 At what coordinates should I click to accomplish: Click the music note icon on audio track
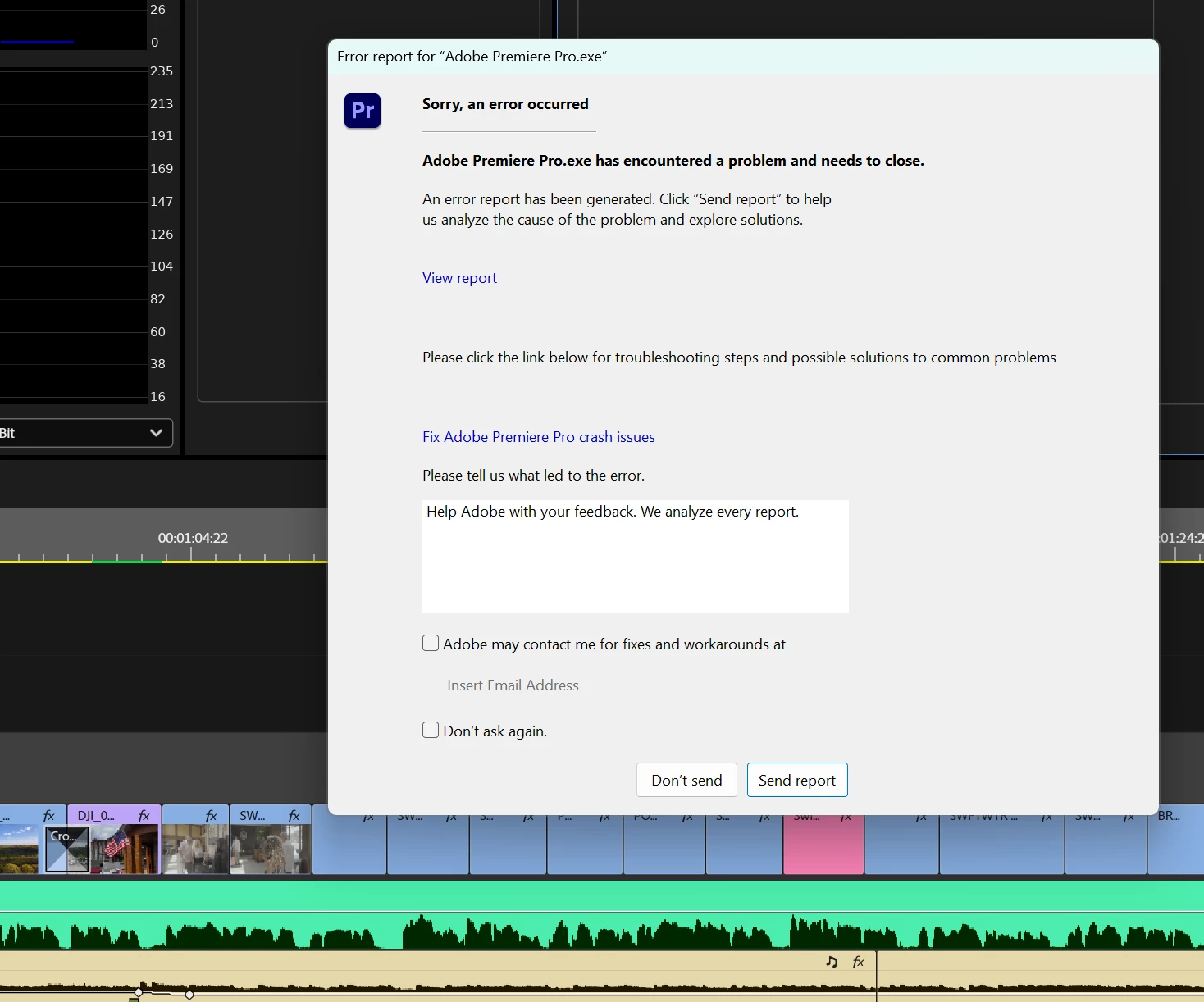832,962
